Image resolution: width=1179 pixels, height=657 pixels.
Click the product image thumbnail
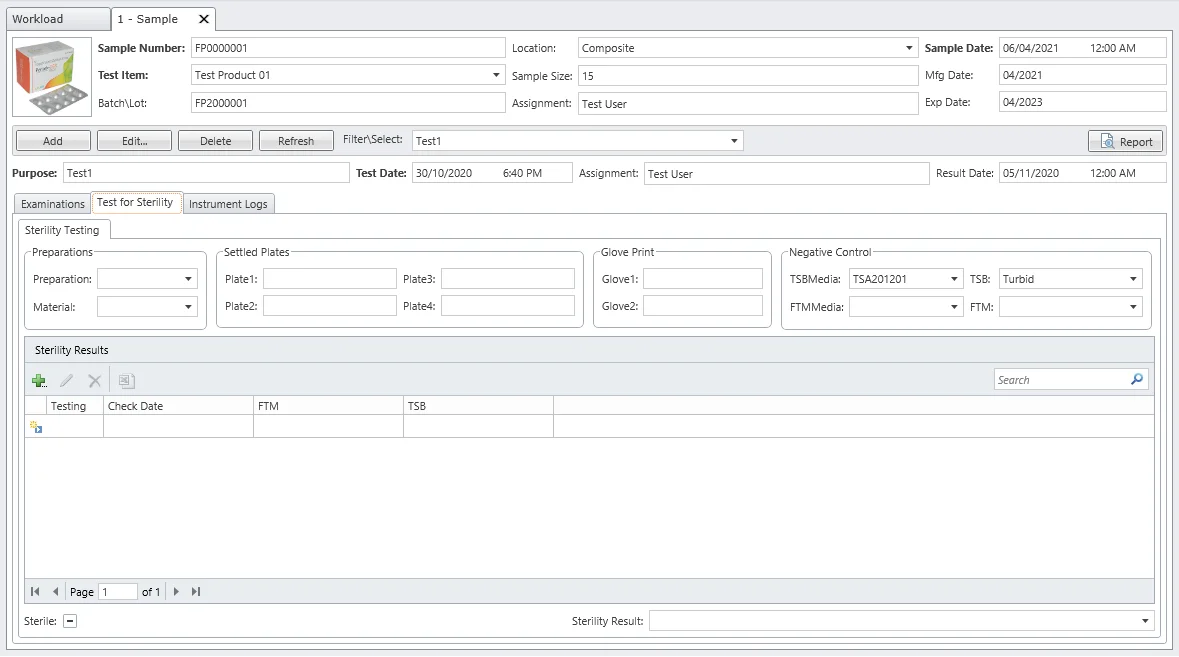tap(51, 78)
